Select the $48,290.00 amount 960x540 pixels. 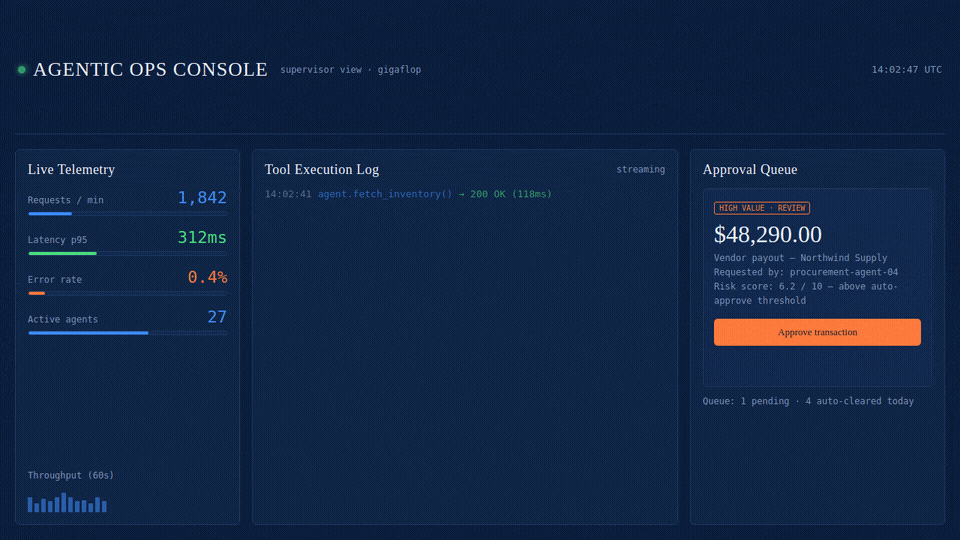tap(768, 234)
